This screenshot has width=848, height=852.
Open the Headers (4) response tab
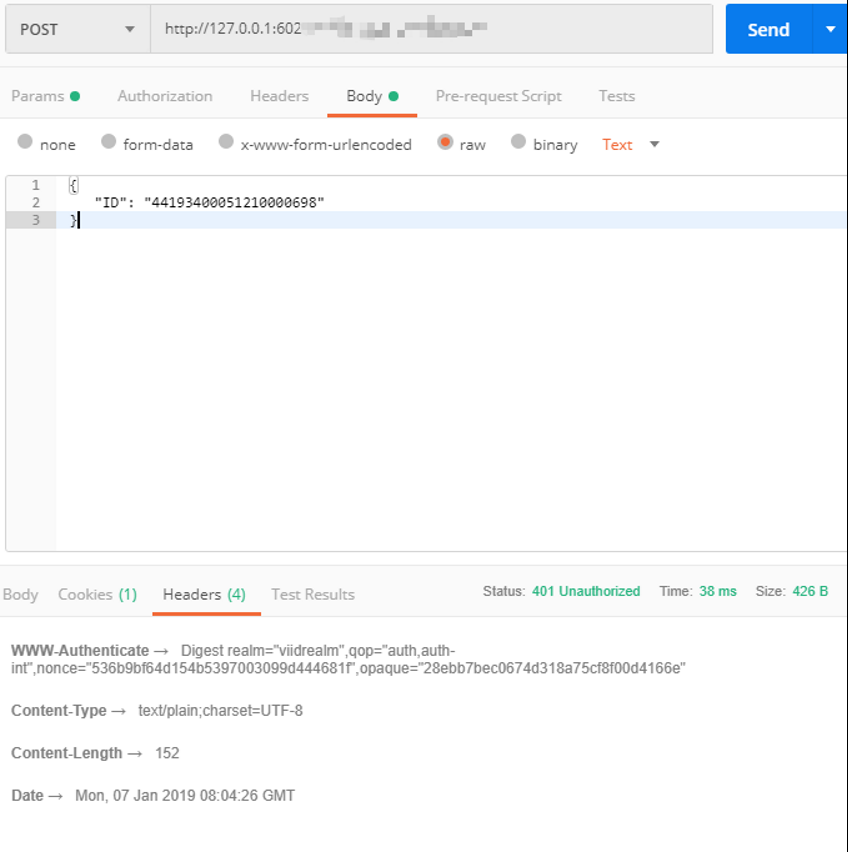point(205,594)
